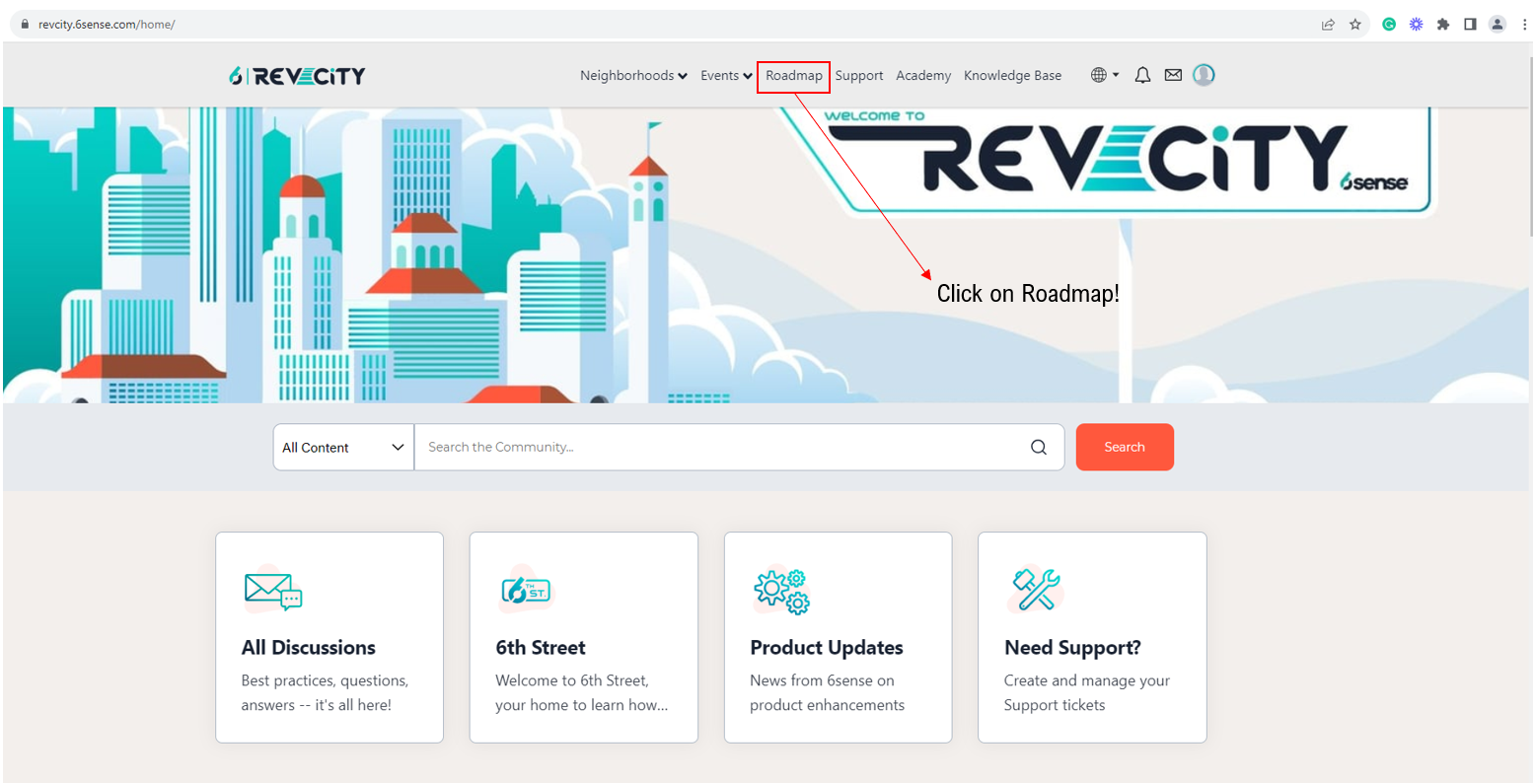
Task: Expand the Neighborhoods dropdown menu
Action: 633,75
